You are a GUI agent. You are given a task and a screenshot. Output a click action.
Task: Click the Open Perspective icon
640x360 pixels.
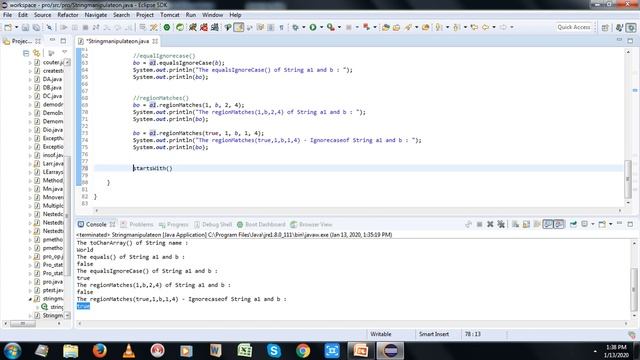(605, 27)
